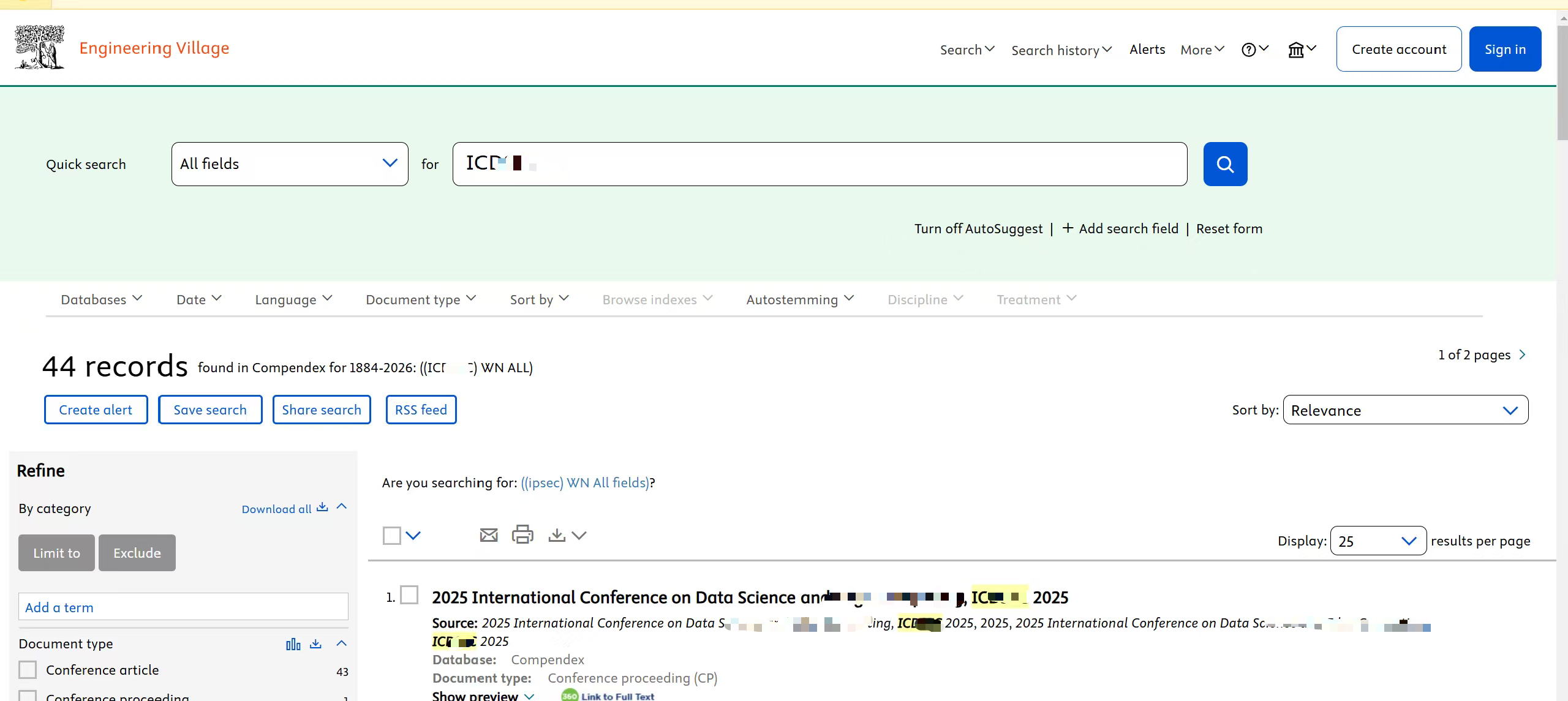Click the Exclude button

[137, 553]
